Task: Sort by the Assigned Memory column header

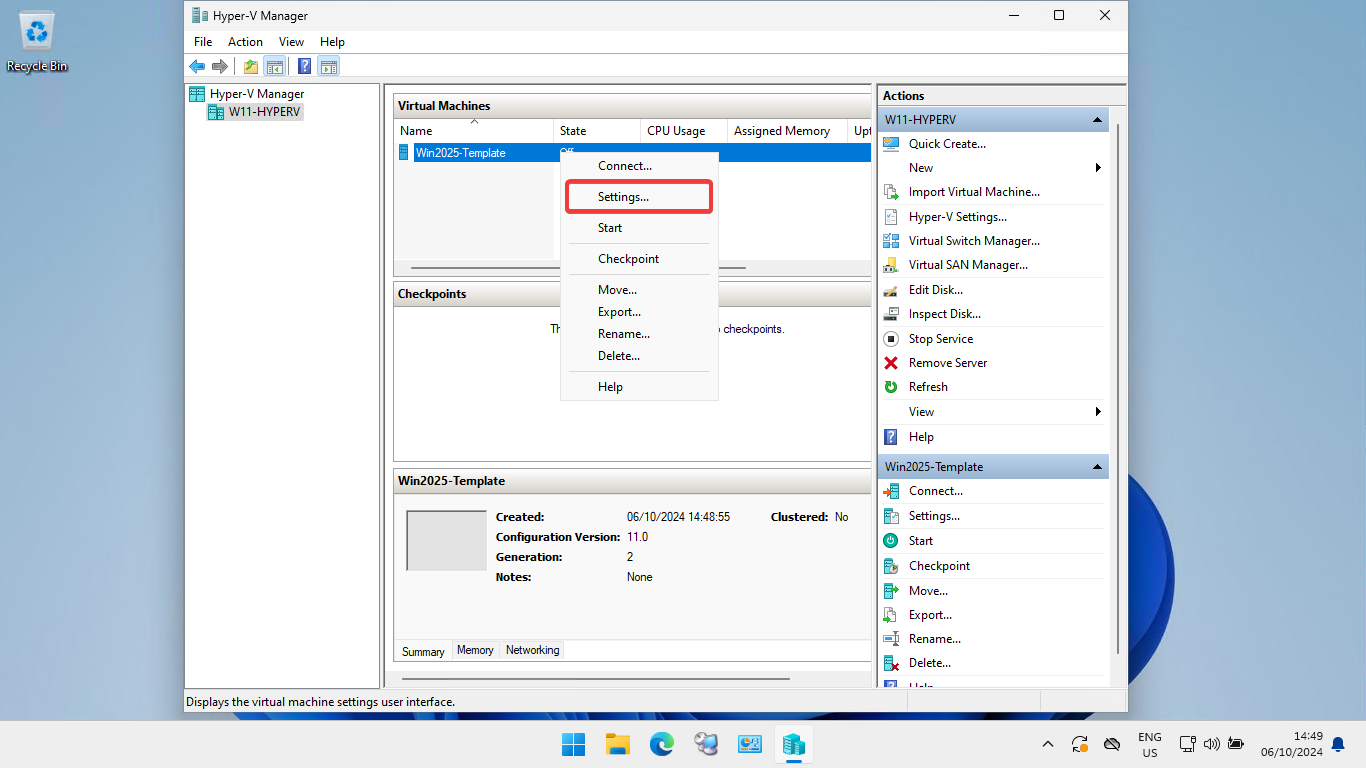Action: 788,131
